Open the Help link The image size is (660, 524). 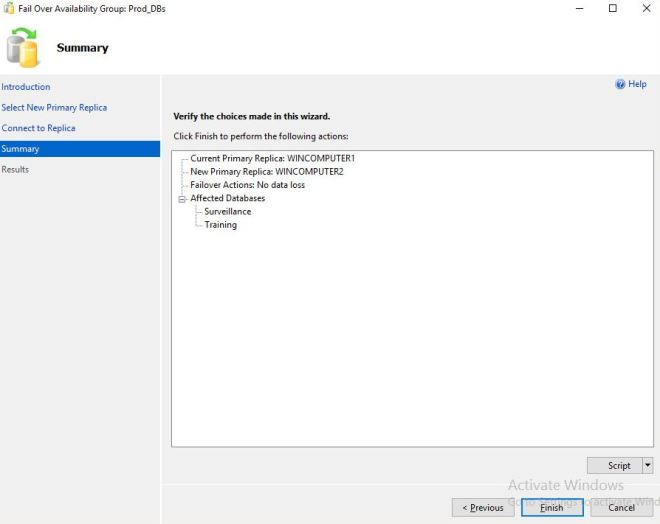(x=637, y=85)
